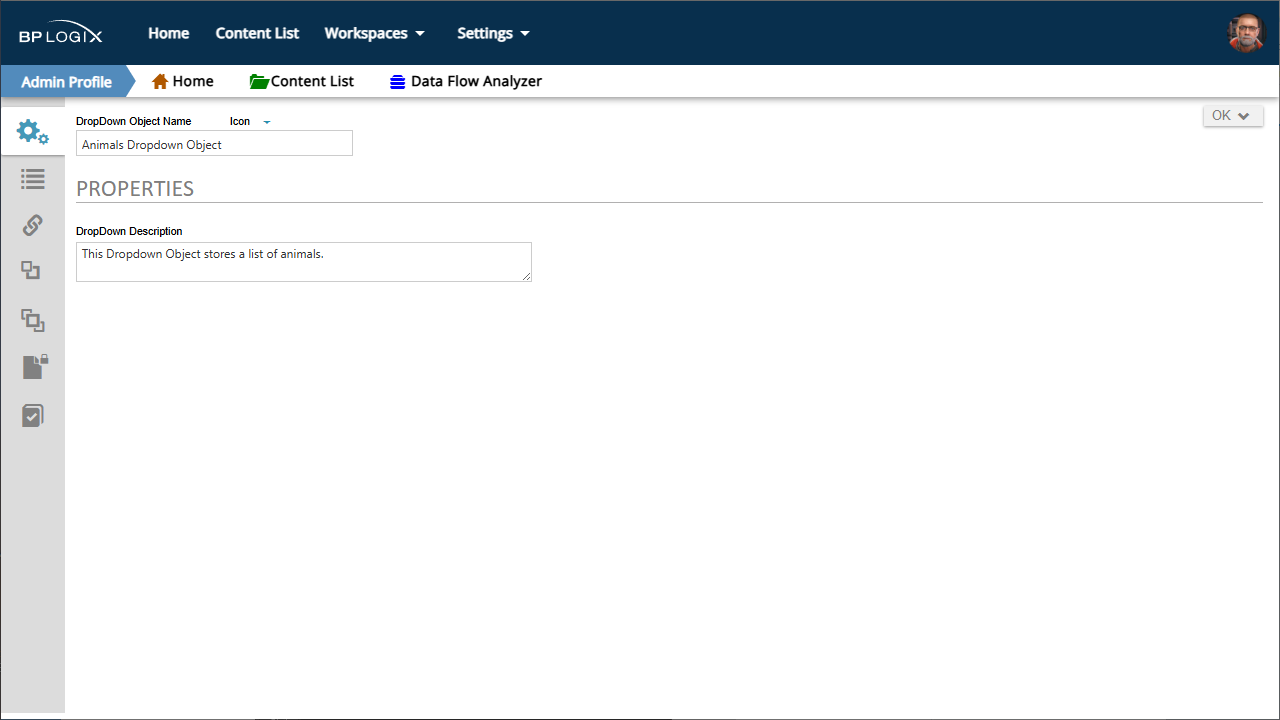
Task: Click the blue Data Flow Analyzer icon
Action: coord(398,82)
